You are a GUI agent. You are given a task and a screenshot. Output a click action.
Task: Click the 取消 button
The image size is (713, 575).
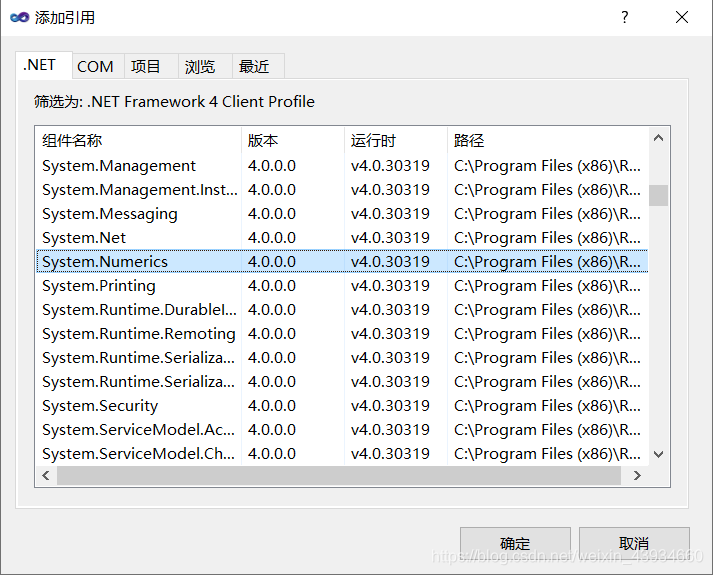coord(634,543)
